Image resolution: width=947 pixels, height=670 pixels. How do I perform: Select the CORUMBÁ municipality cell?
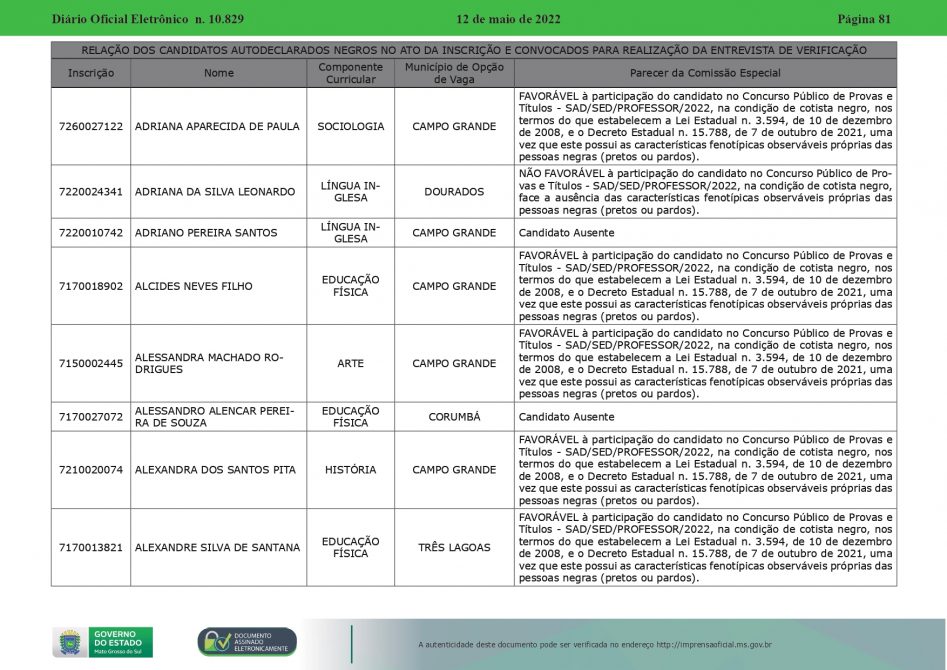[454, 417]
